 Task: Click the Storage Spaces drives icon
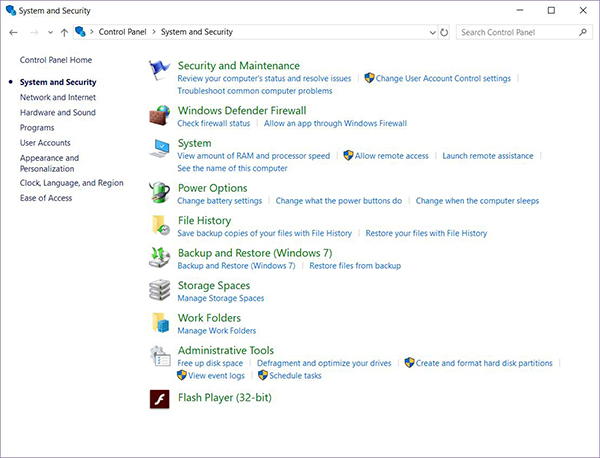point(160,291)
